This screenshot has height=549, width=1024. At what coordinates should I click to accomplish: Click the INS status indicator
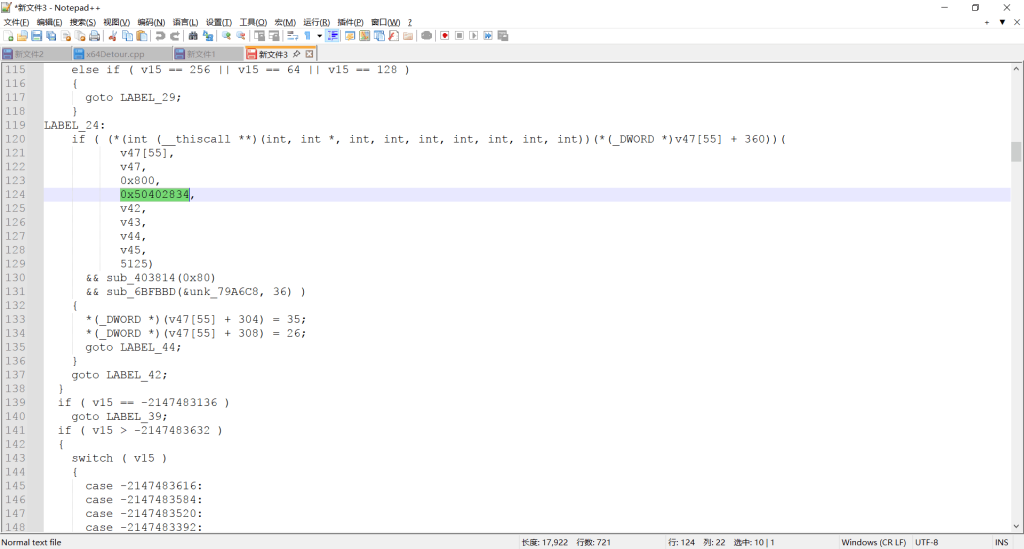(1001, 542)
